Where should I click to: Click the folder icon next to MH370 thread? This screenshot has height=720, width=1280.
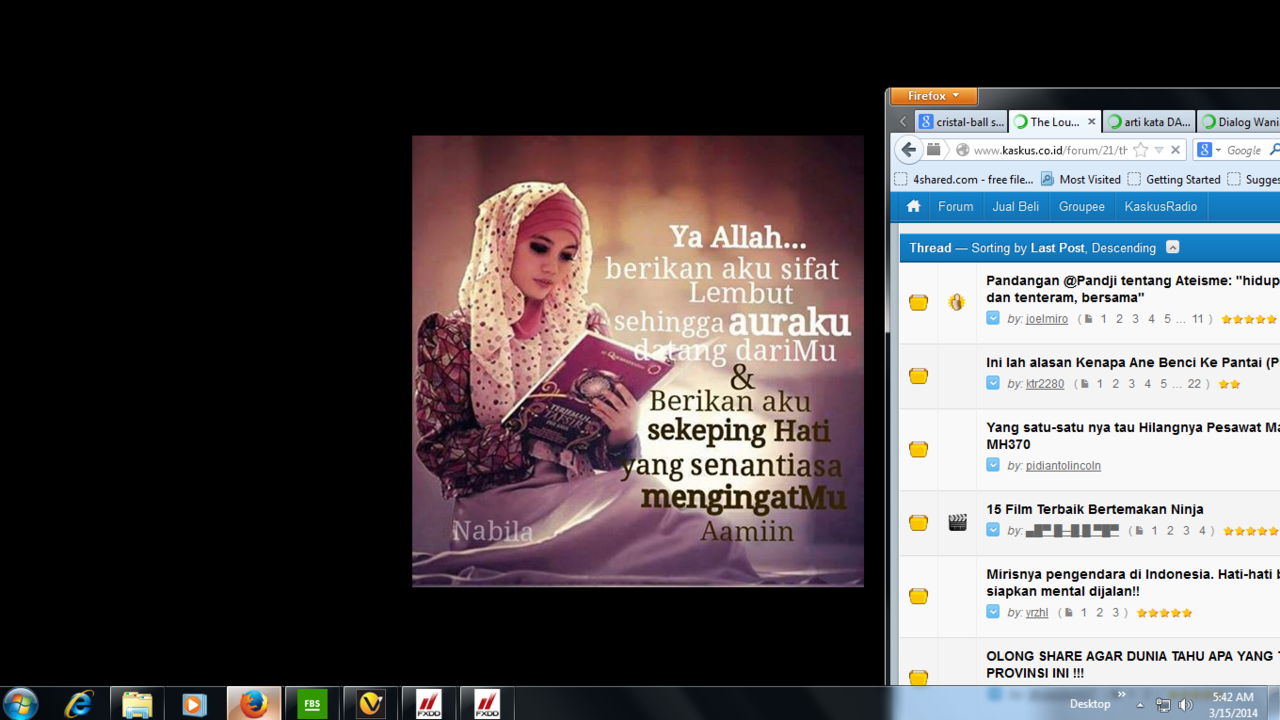click(917, 449)
